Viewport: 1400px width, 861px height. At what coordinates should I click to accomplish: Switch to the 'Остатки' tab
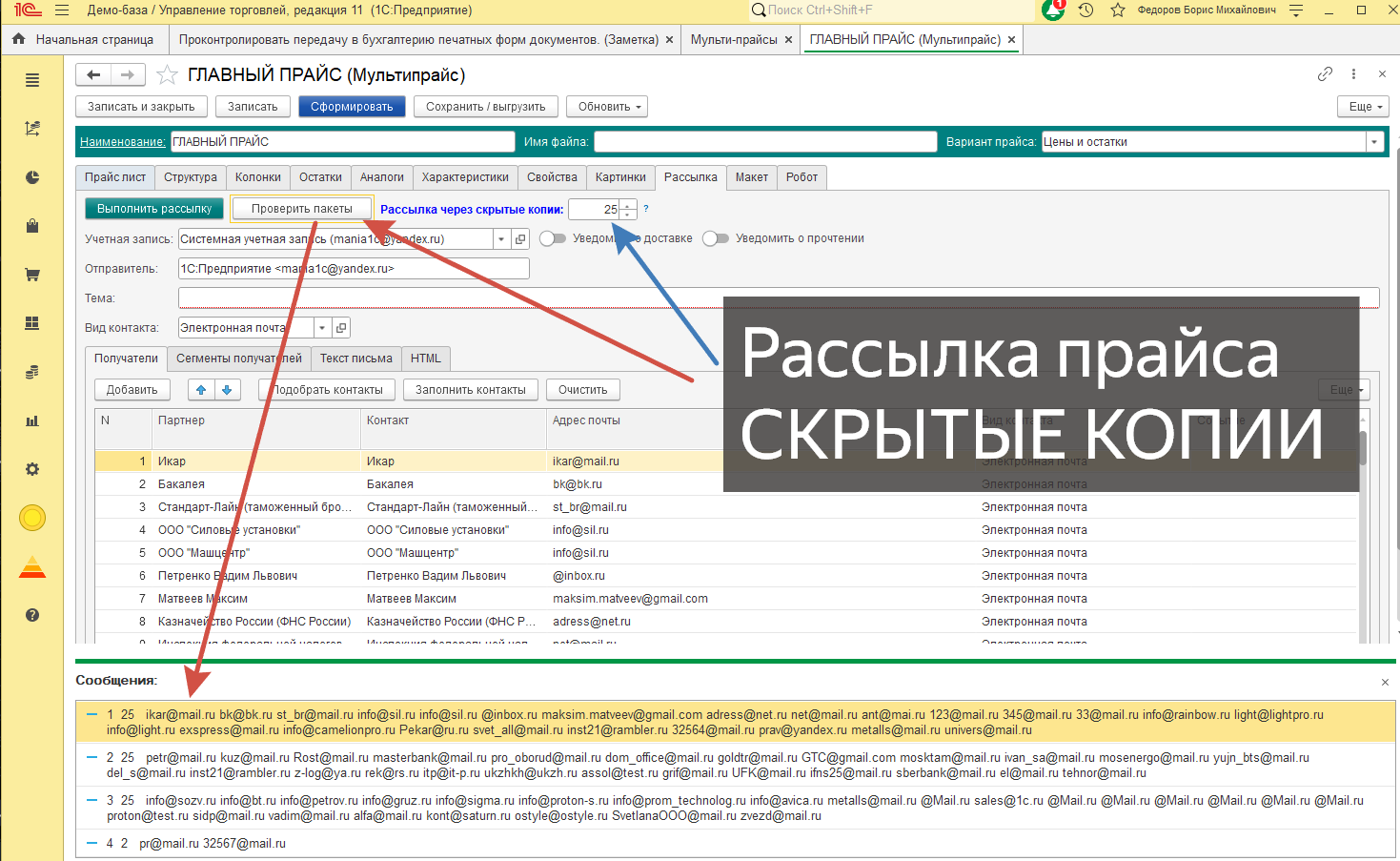pos(320,177)
